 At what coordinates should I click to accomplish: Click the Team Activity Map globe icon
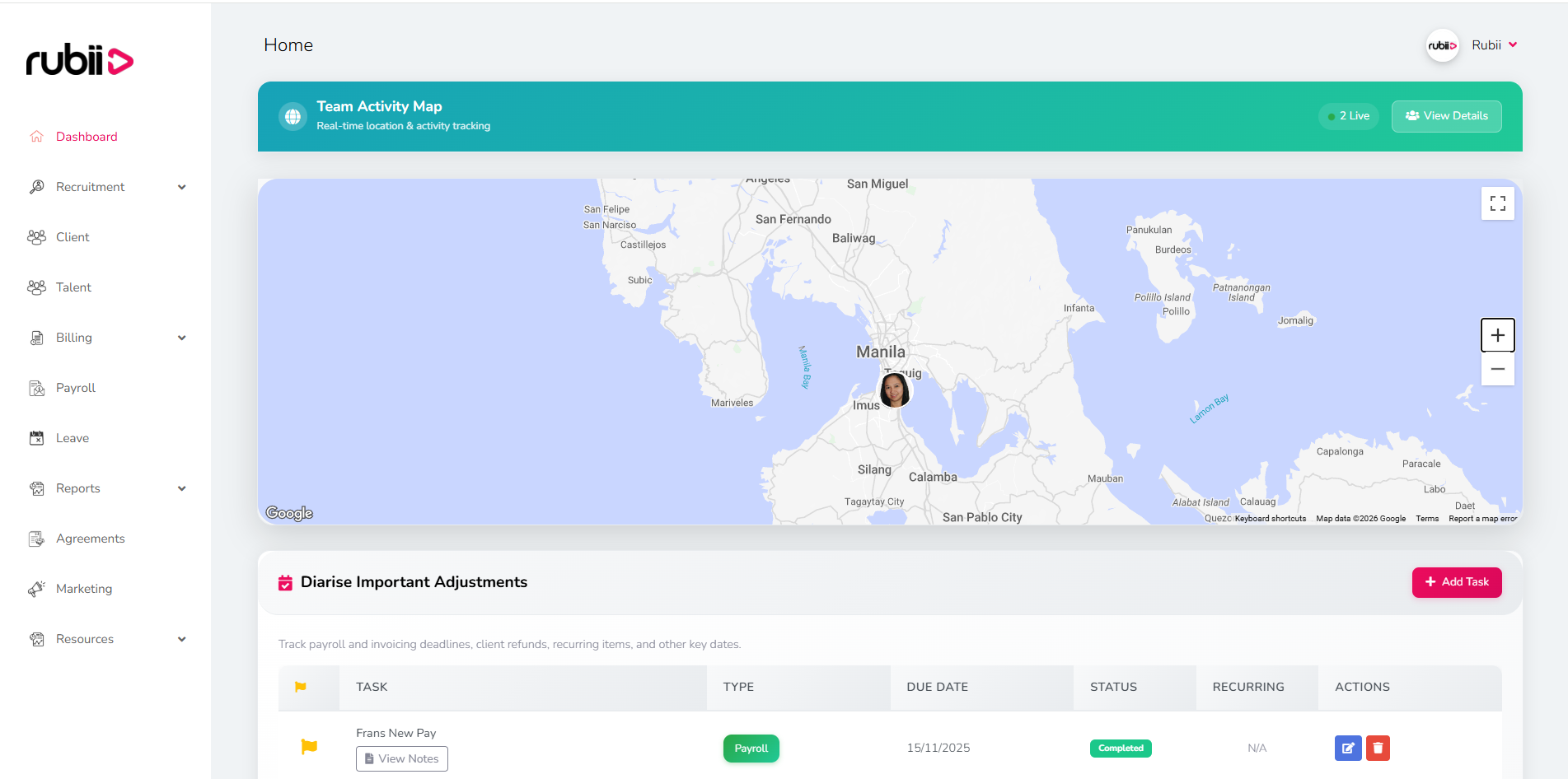point(293,116)
